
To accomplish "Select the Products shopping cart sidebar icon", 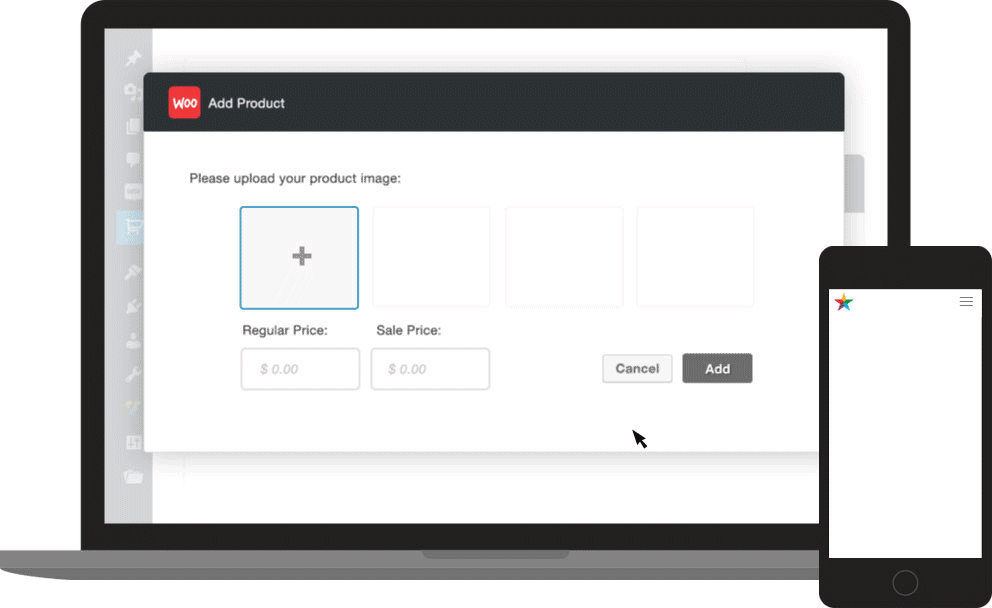I will (132, 228).
